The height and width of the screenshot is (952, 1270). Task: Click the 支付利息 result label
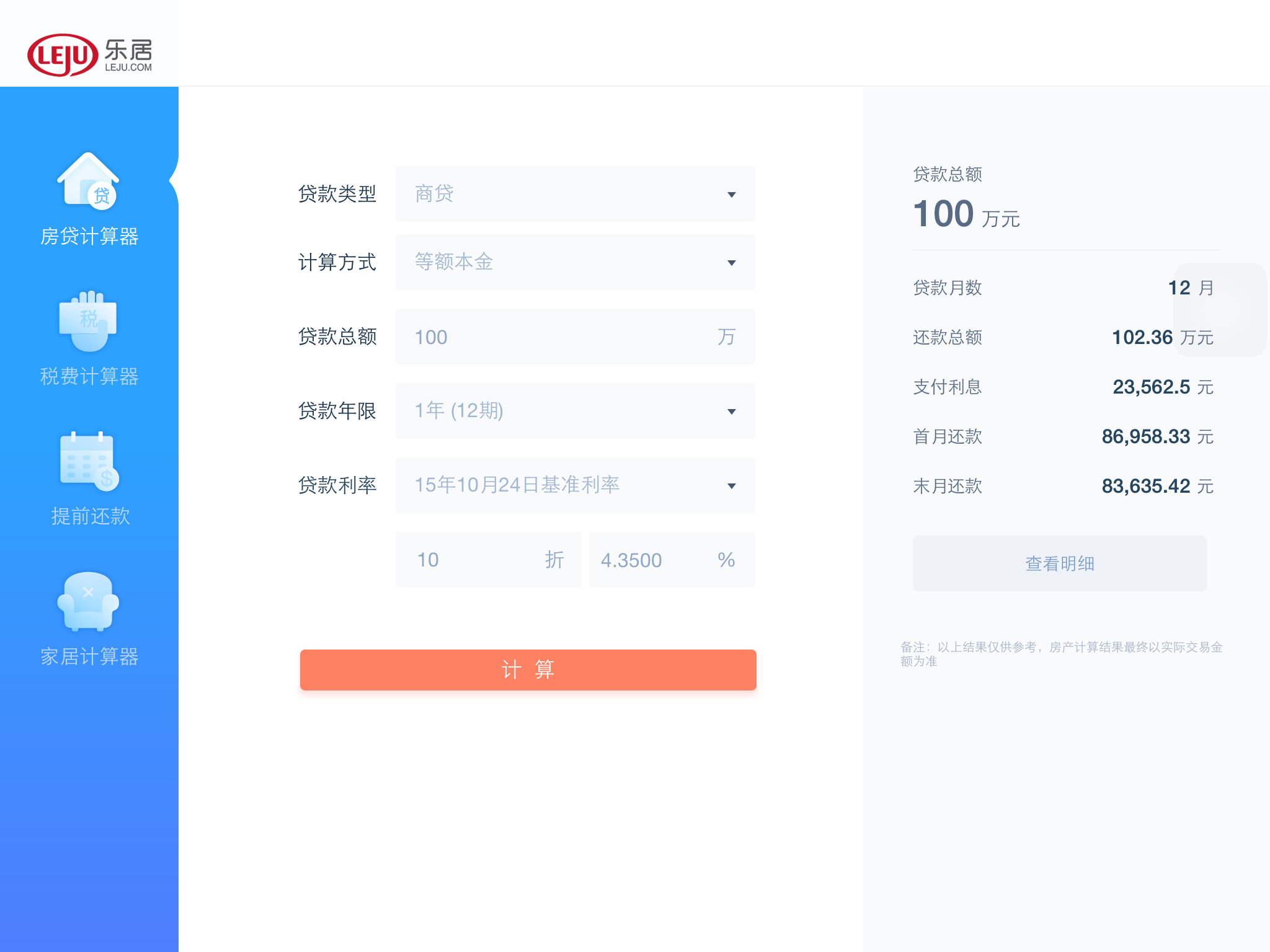[948, 387]
